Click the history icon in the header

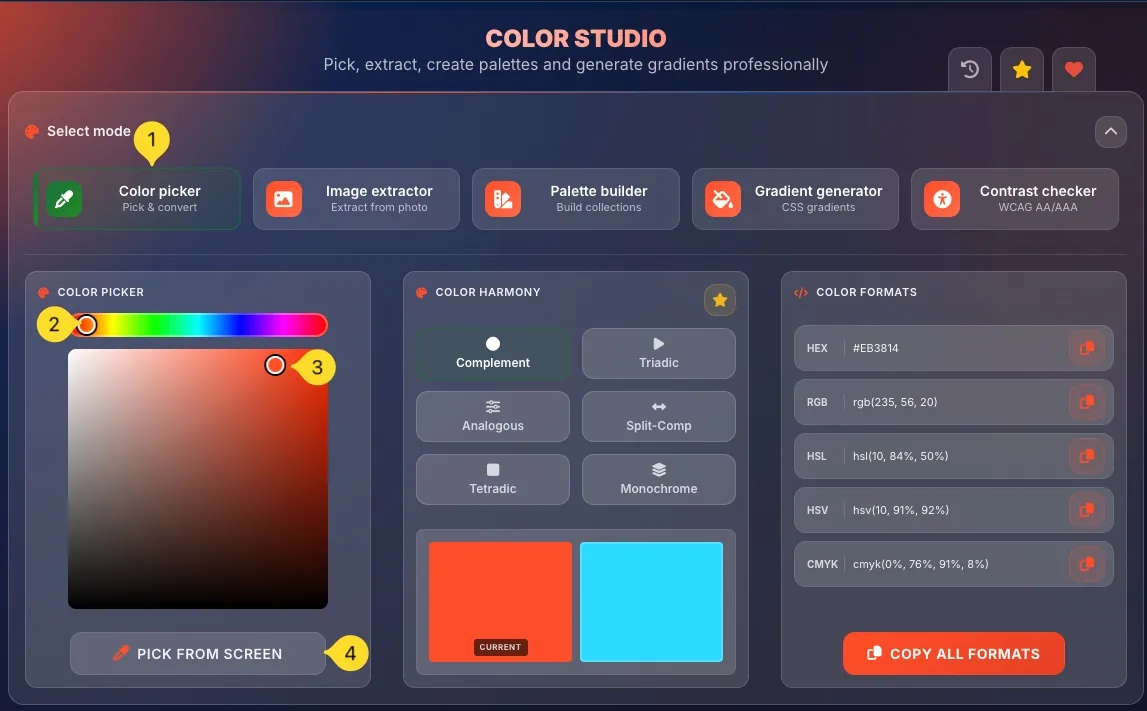[x=969, y=69]
